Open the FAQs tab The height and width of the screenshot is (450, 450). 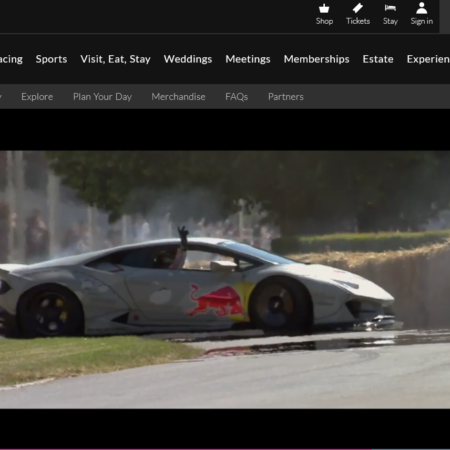tap(237, 97)
